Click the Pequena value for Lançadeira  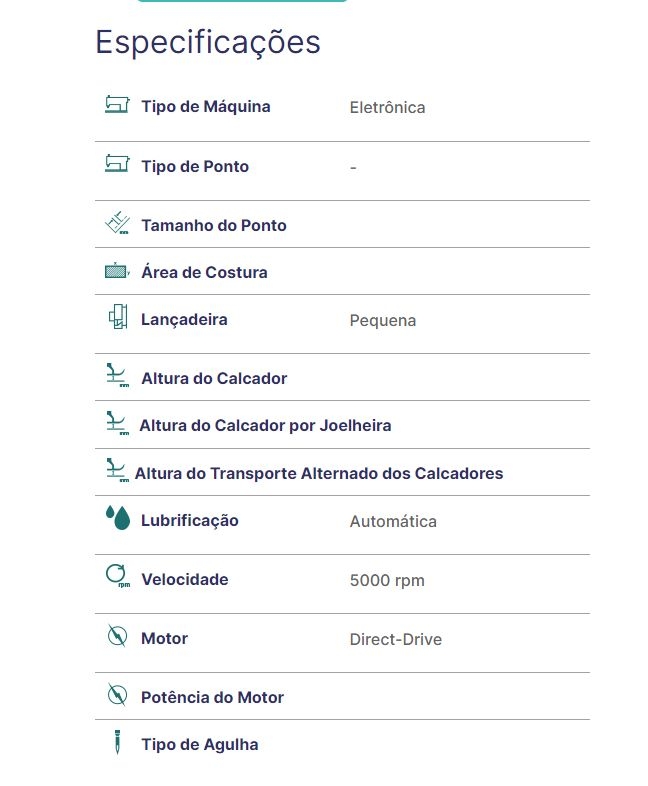pyautogui.click(x=383, y=320)
